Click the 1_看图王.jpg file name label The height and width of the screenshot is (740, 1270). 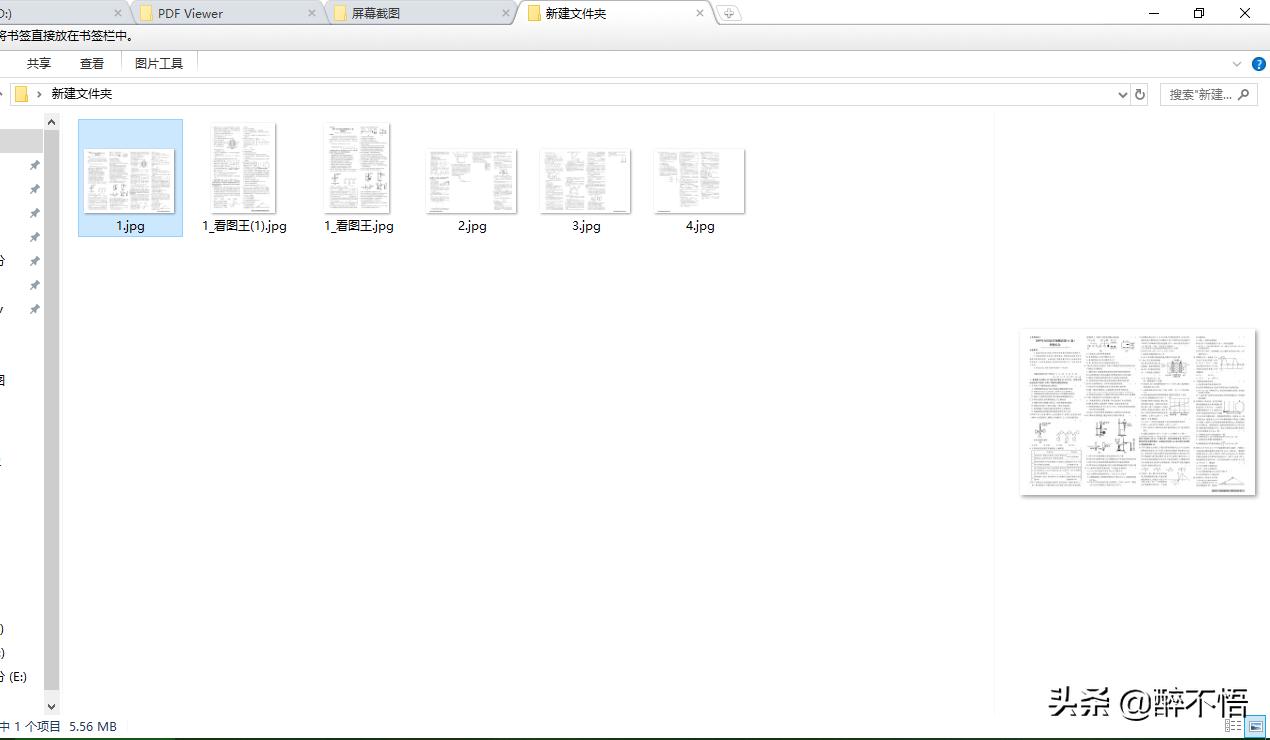tap(358, 226)
